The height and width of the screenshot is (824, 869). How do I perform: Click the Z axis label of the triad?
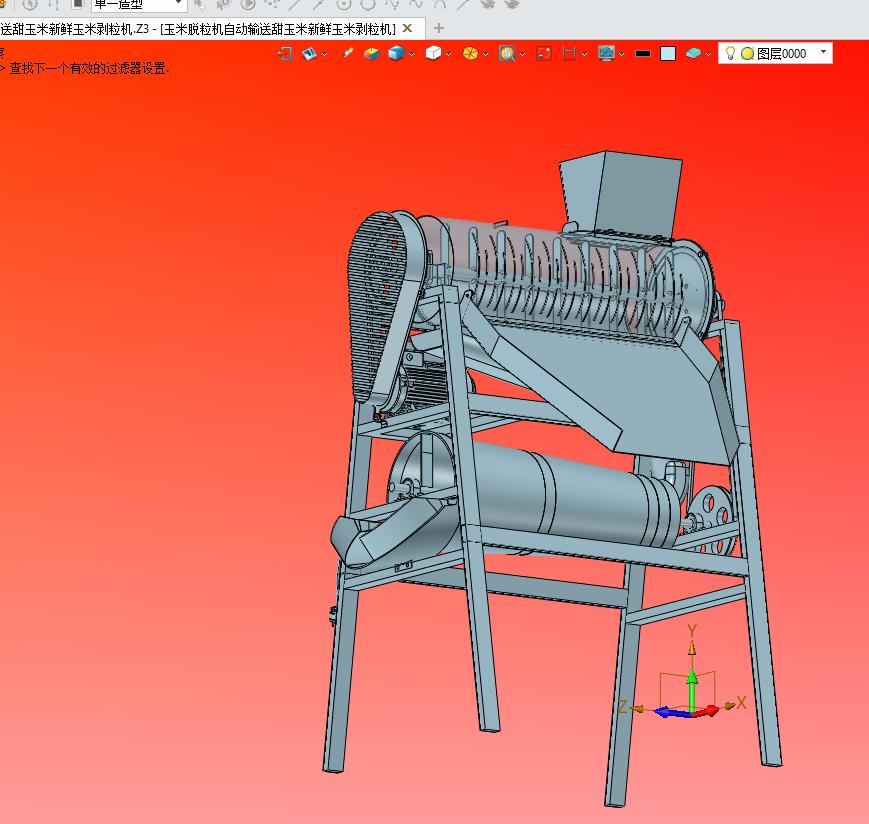click(622, 707)
